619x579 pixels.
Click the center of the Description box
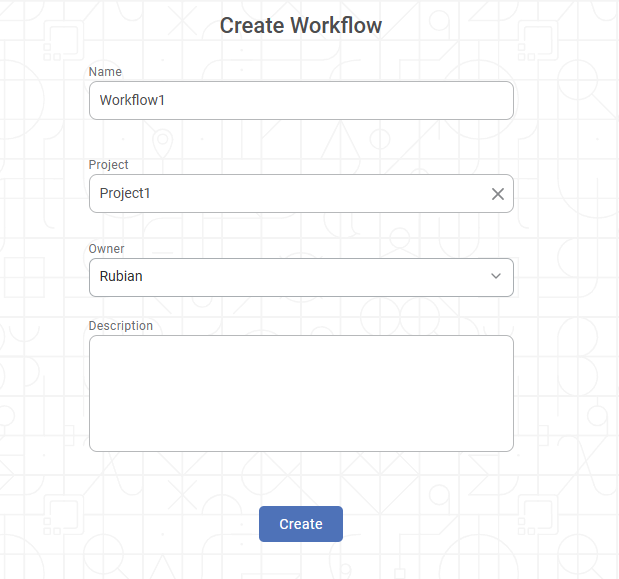(x=301, y=393)
